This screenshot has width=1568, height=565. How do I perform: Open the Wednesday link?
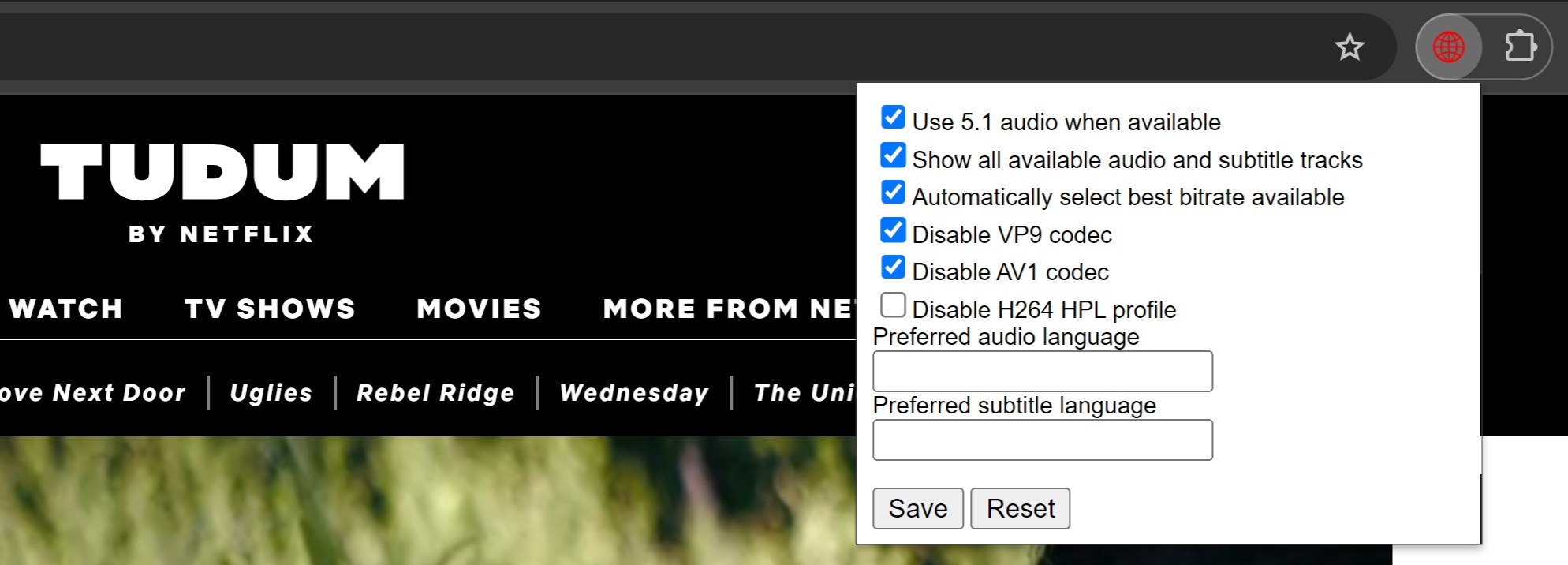[634, 393]
